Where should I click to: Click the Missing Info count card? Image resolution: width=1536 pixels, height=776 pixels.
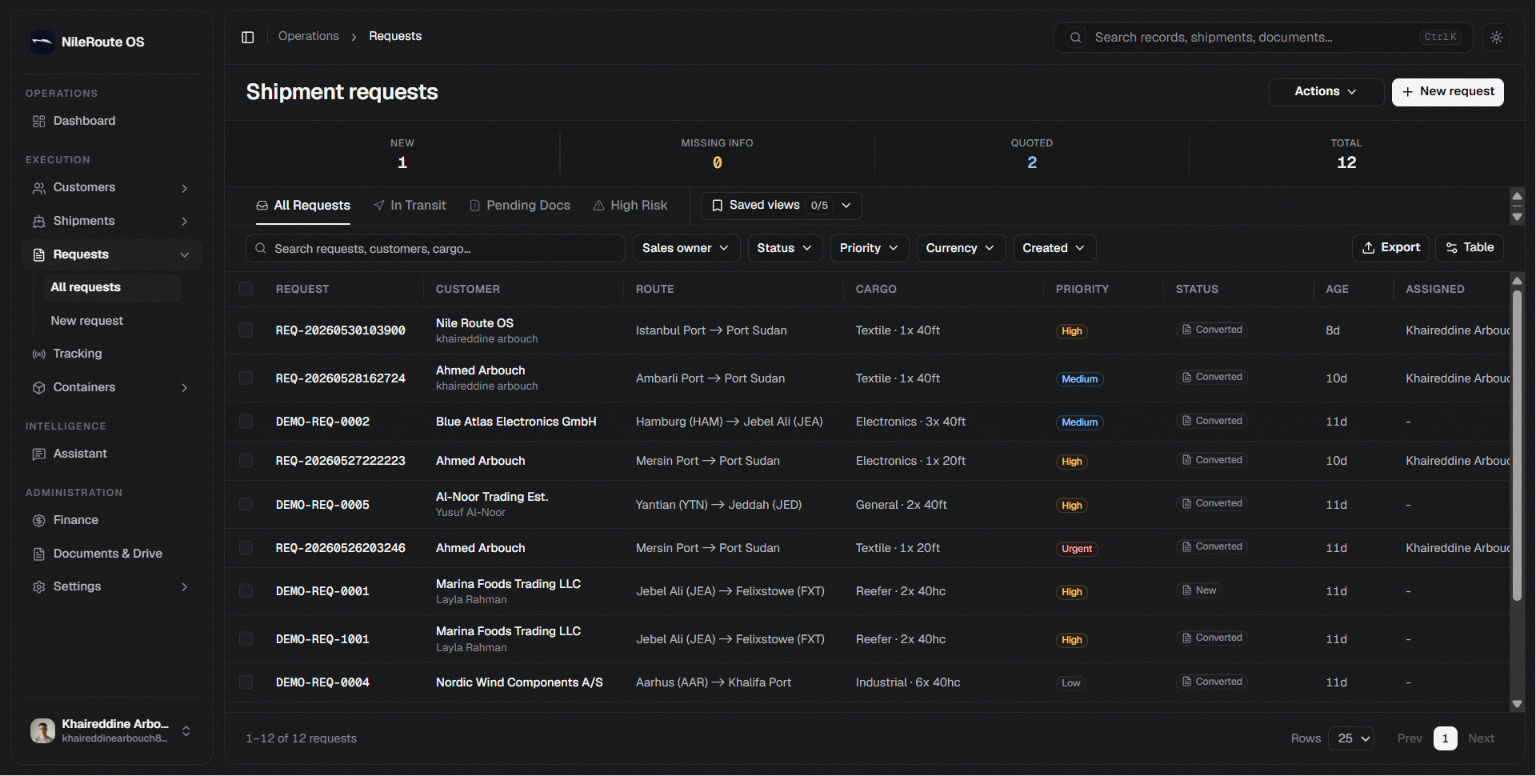tap(717, 154)
